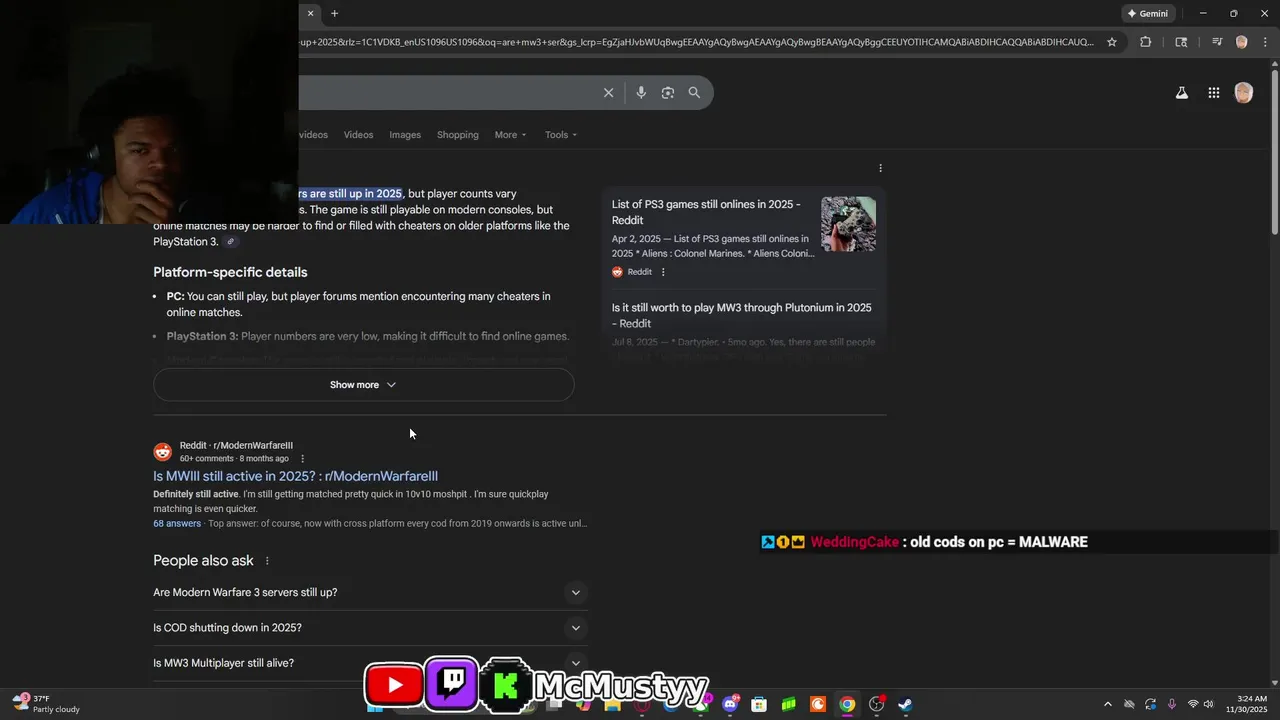This screenshot has width=1280, height=720.
Task: Click the green Kick overlay logo
Action: 507,686
